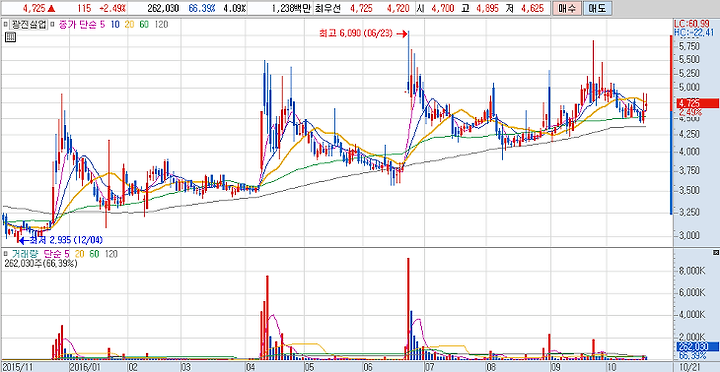
Task: Click the 광진실업 stock name label
Action: (x=28, y=25)
